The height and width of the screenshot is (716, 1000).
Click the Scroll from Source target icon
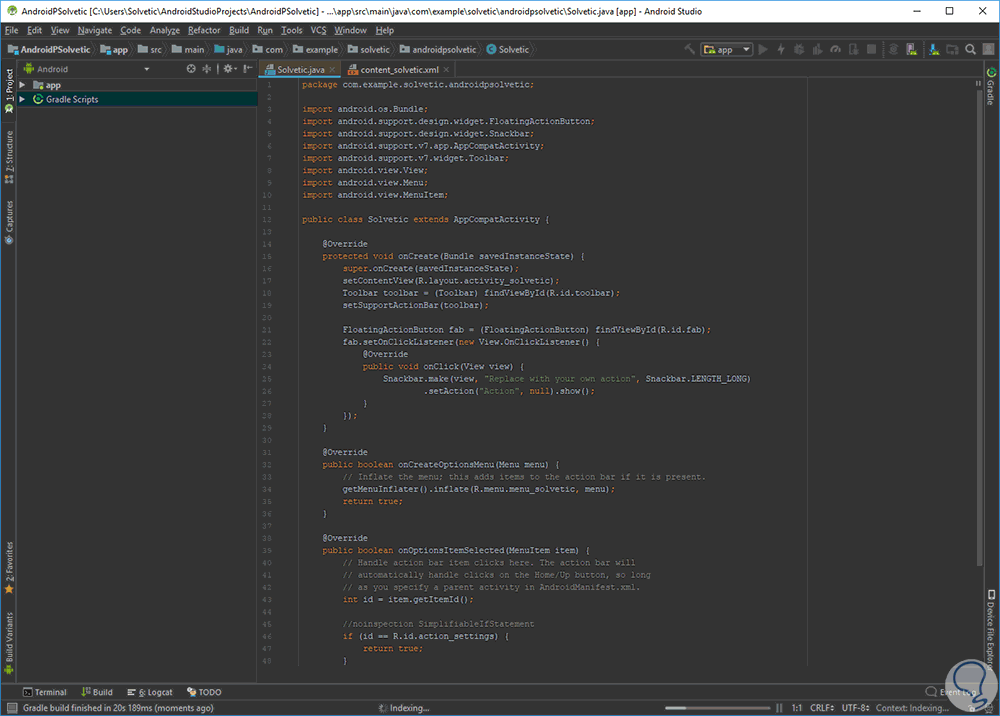tap(191, 69)
